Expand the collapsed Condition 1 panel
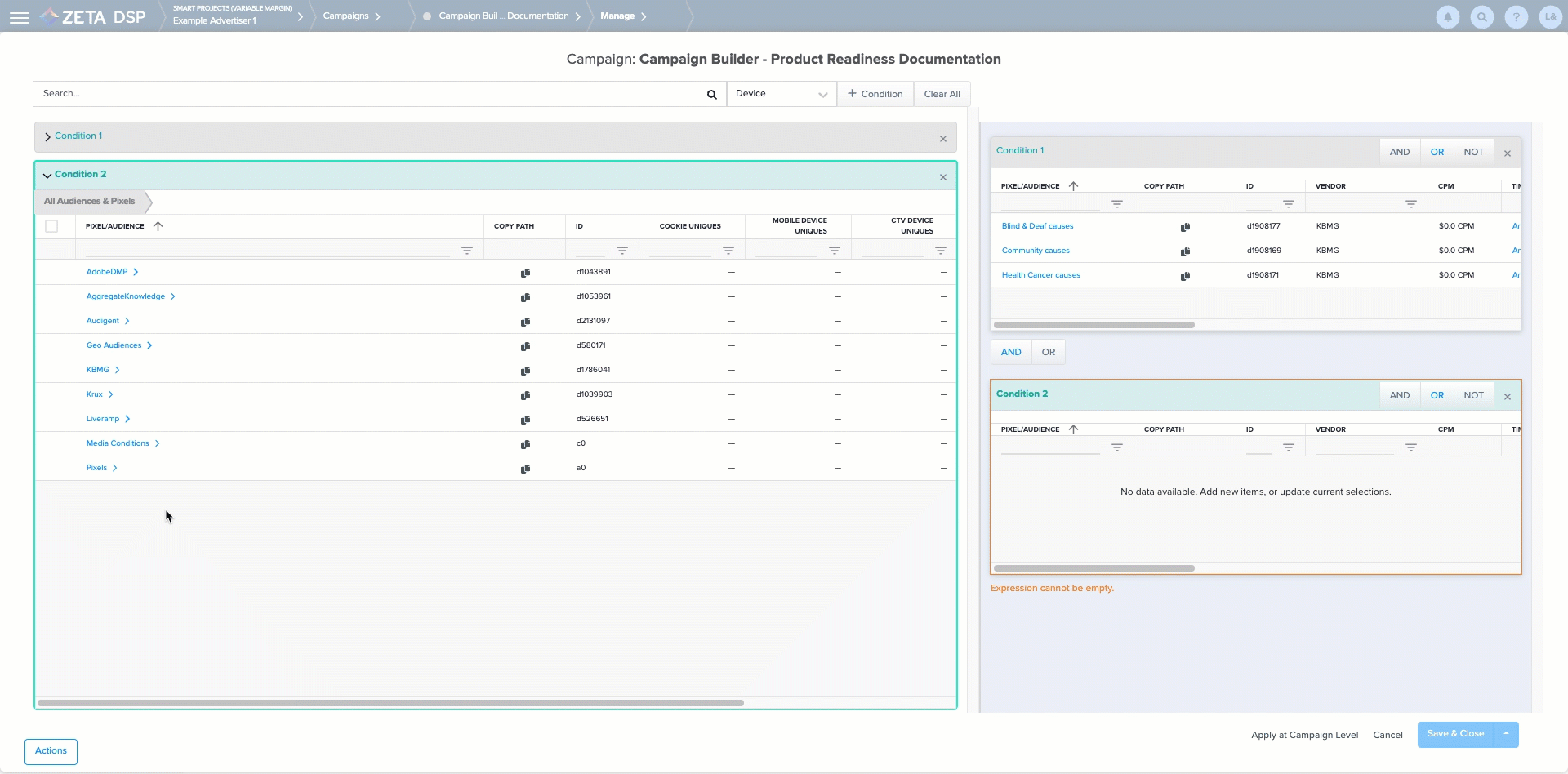1568x774 pixels. [47, 136]
